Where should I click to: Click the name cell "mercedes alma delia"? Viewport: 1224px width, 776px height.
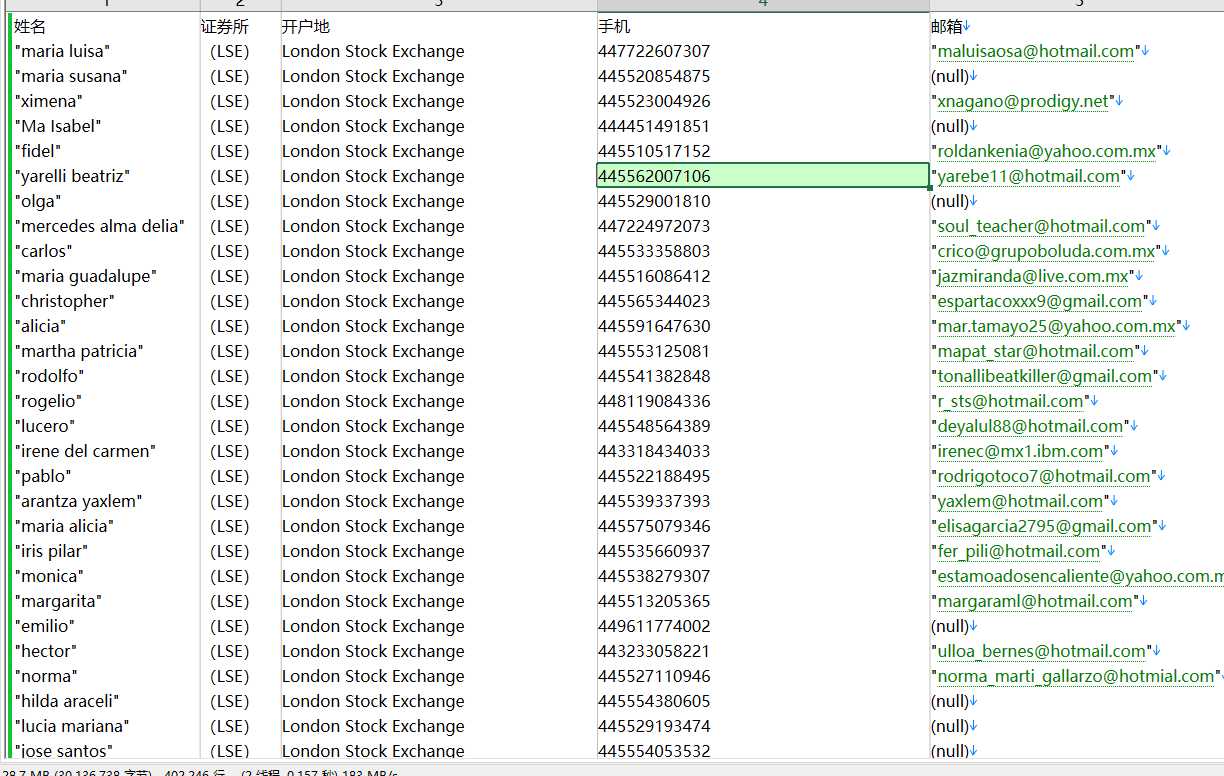click(x=100, y=226)
